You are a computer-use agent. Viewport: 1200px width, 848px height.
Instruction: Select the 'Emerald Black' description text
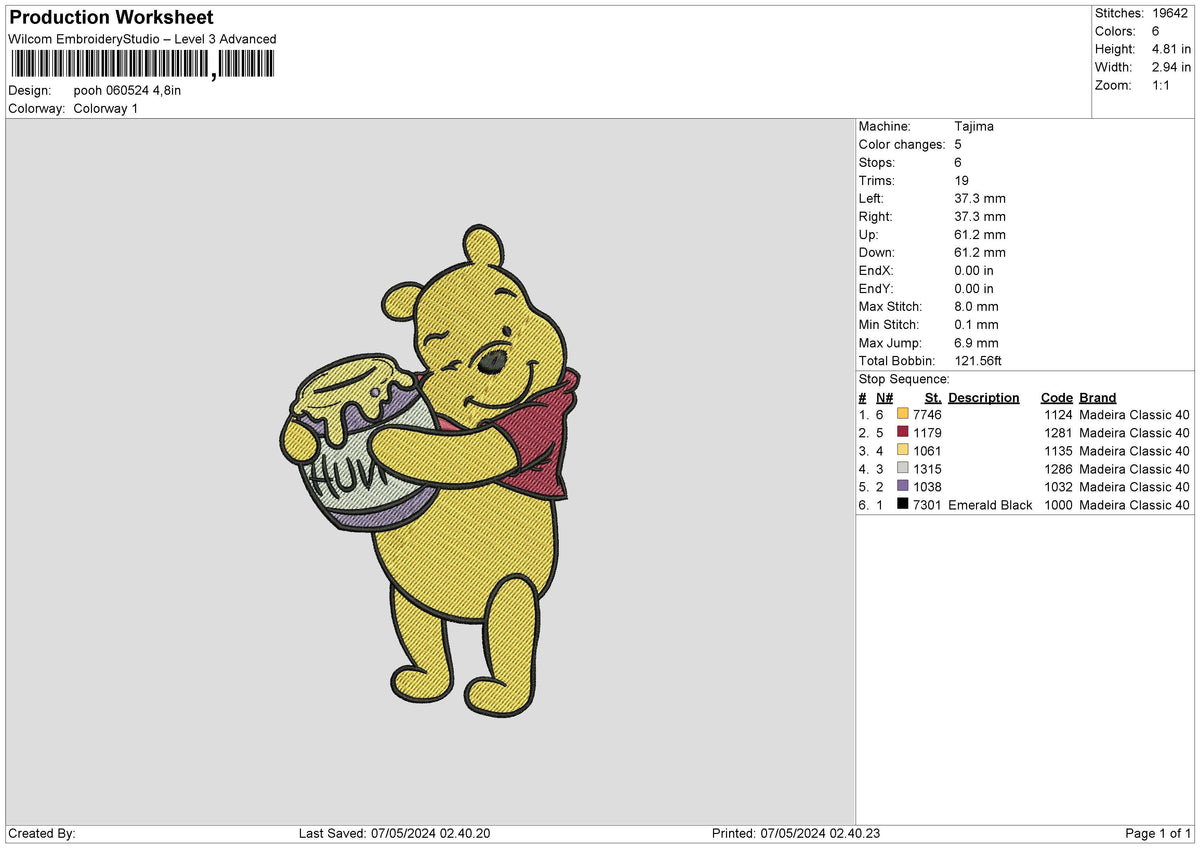click(x=990, y=505)
